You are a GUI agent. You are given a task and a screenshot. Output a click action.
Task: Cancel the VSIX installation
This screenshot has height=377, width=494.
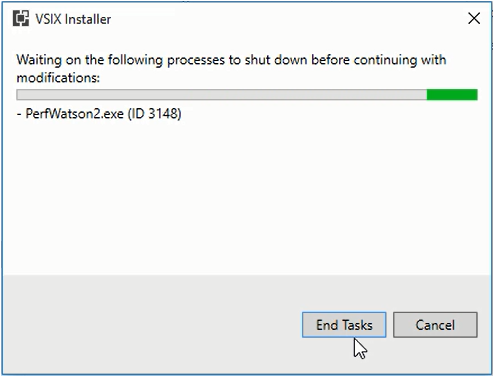(435, 325)
